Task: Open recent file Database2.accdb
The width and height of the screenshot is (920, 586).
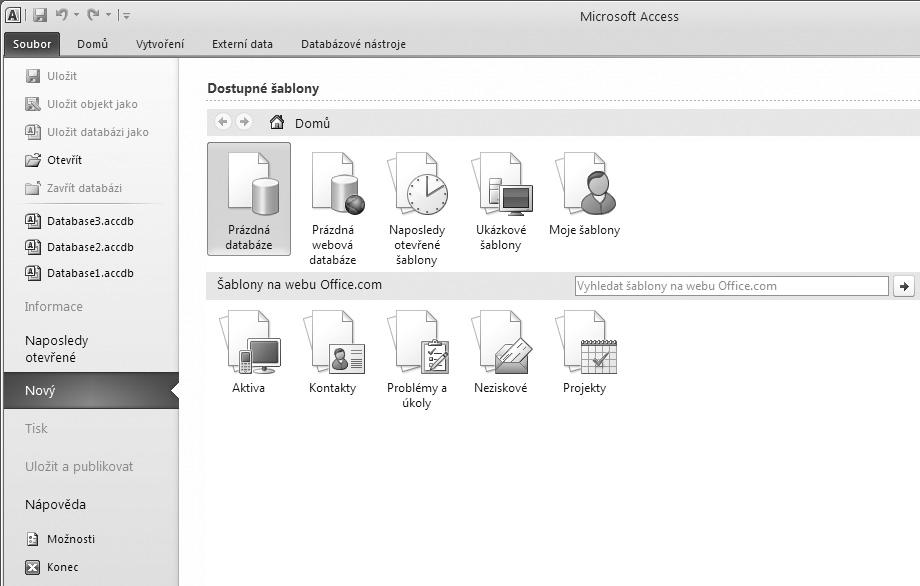Action: coord(80,247)
